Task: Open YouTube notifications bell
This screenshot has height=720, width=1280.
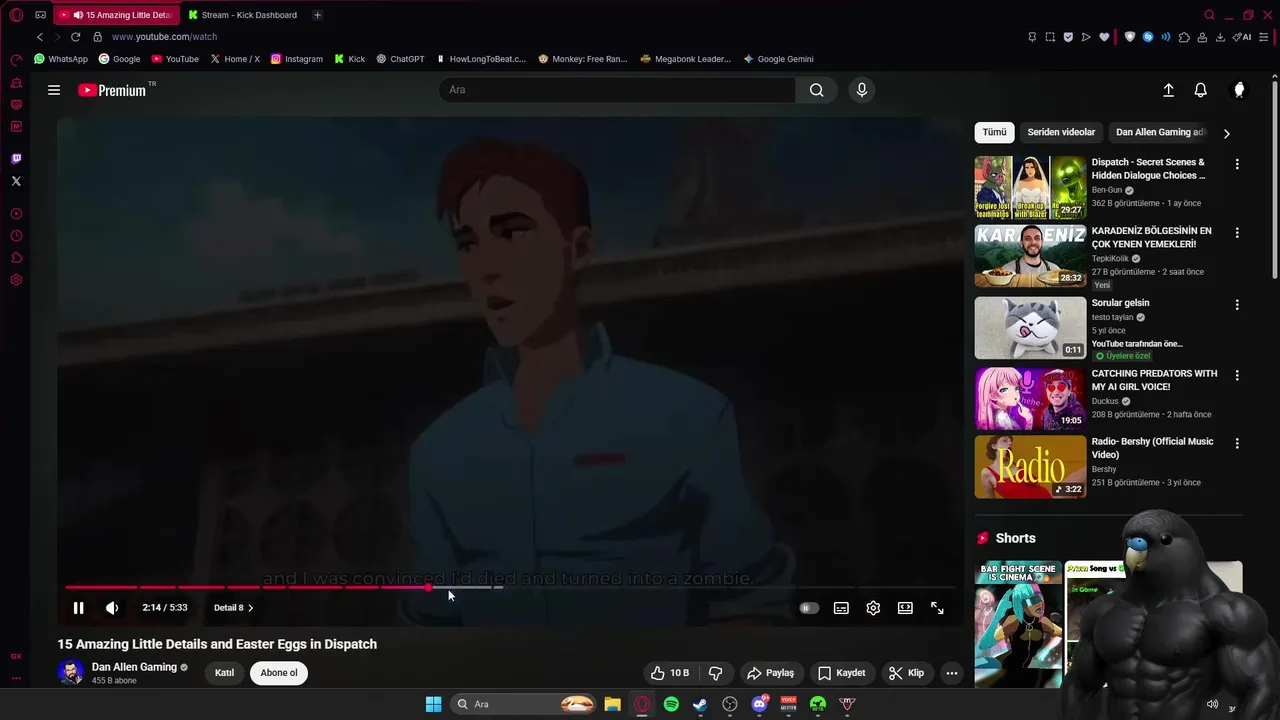Action: coord(1201,90)
